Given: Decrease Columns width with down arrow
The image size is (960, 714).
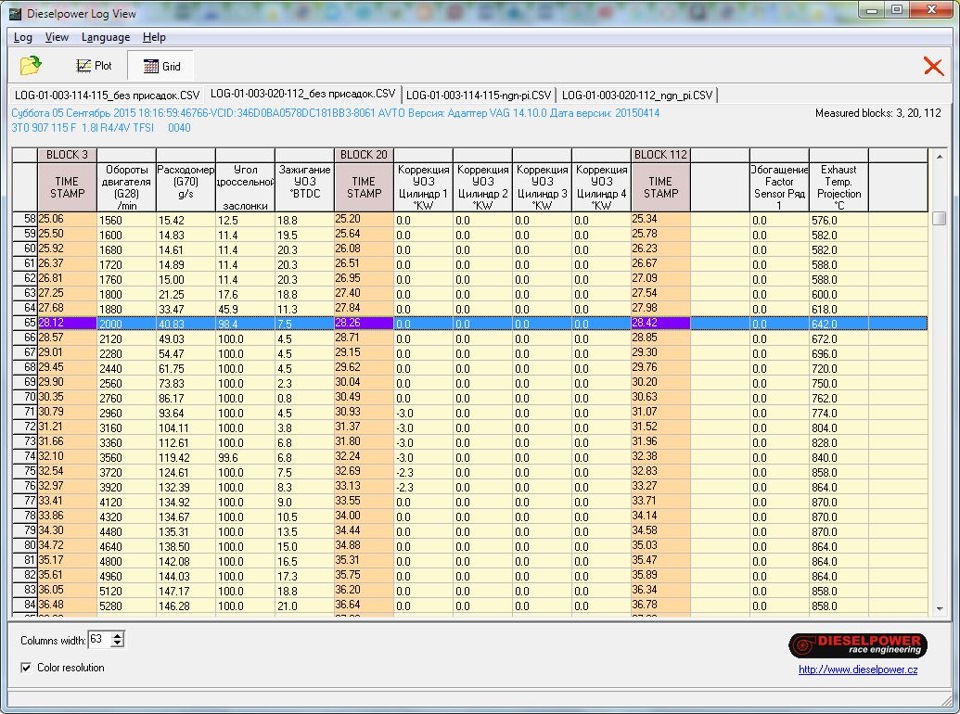Looking at the screenshot, I should (x=119, y=643).
